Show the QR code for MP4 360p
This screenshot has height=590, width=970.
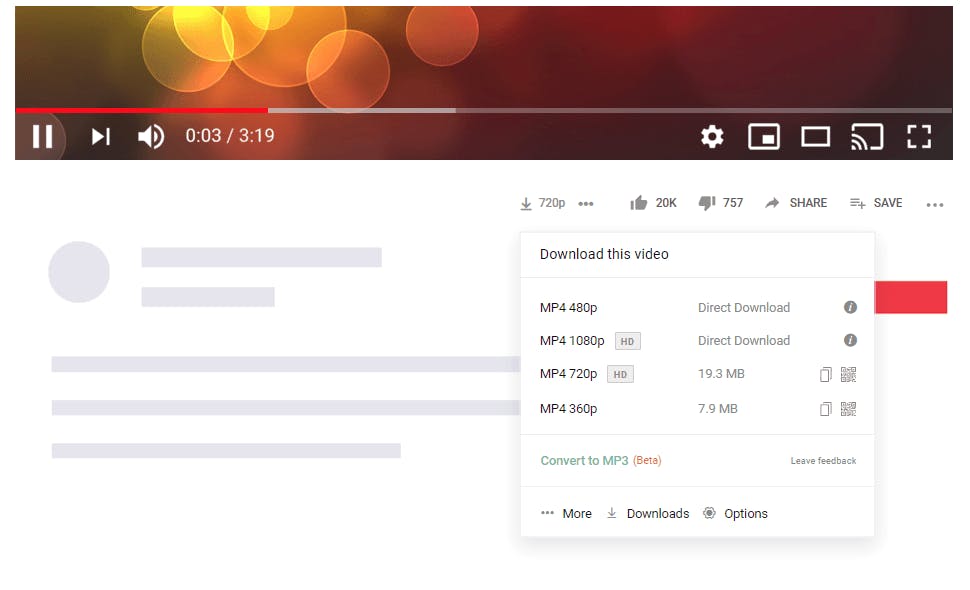point(848,408)
